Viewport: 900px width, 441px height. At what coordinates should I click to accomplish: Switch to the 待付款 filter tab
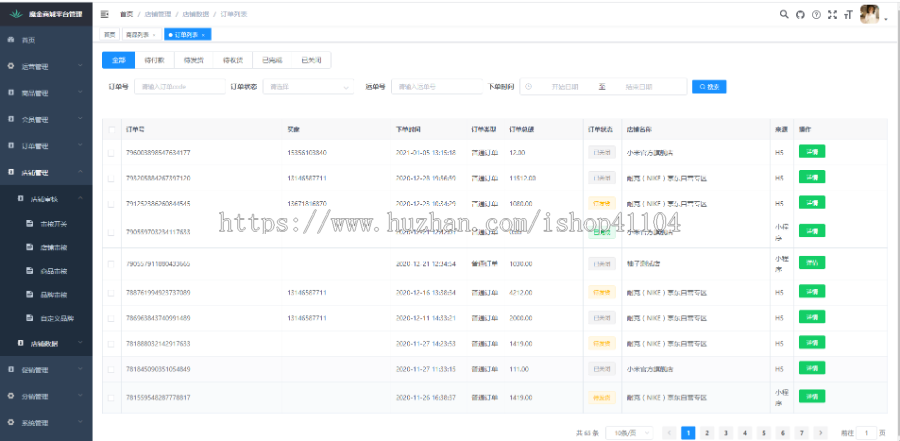click(x=155, y=60)
